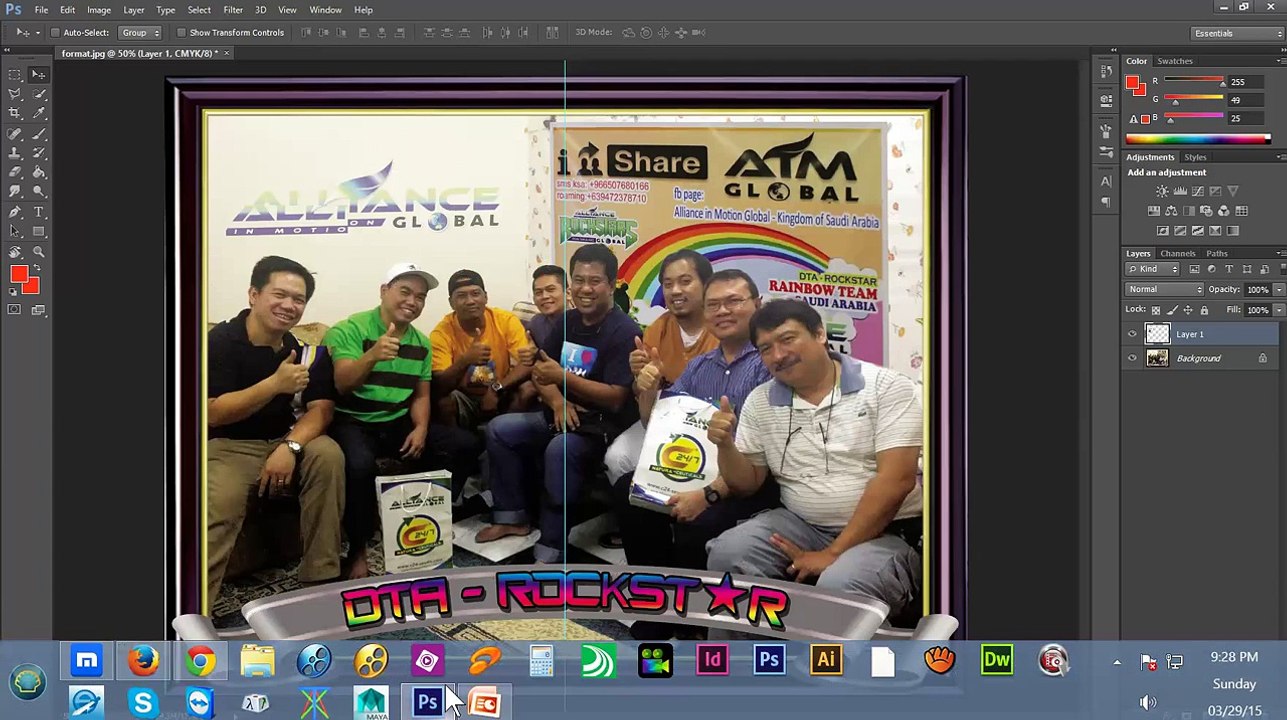The image size is (1287, 720).
Task: Add a Color Balance adjustment
Action: tap(1171, 211)
